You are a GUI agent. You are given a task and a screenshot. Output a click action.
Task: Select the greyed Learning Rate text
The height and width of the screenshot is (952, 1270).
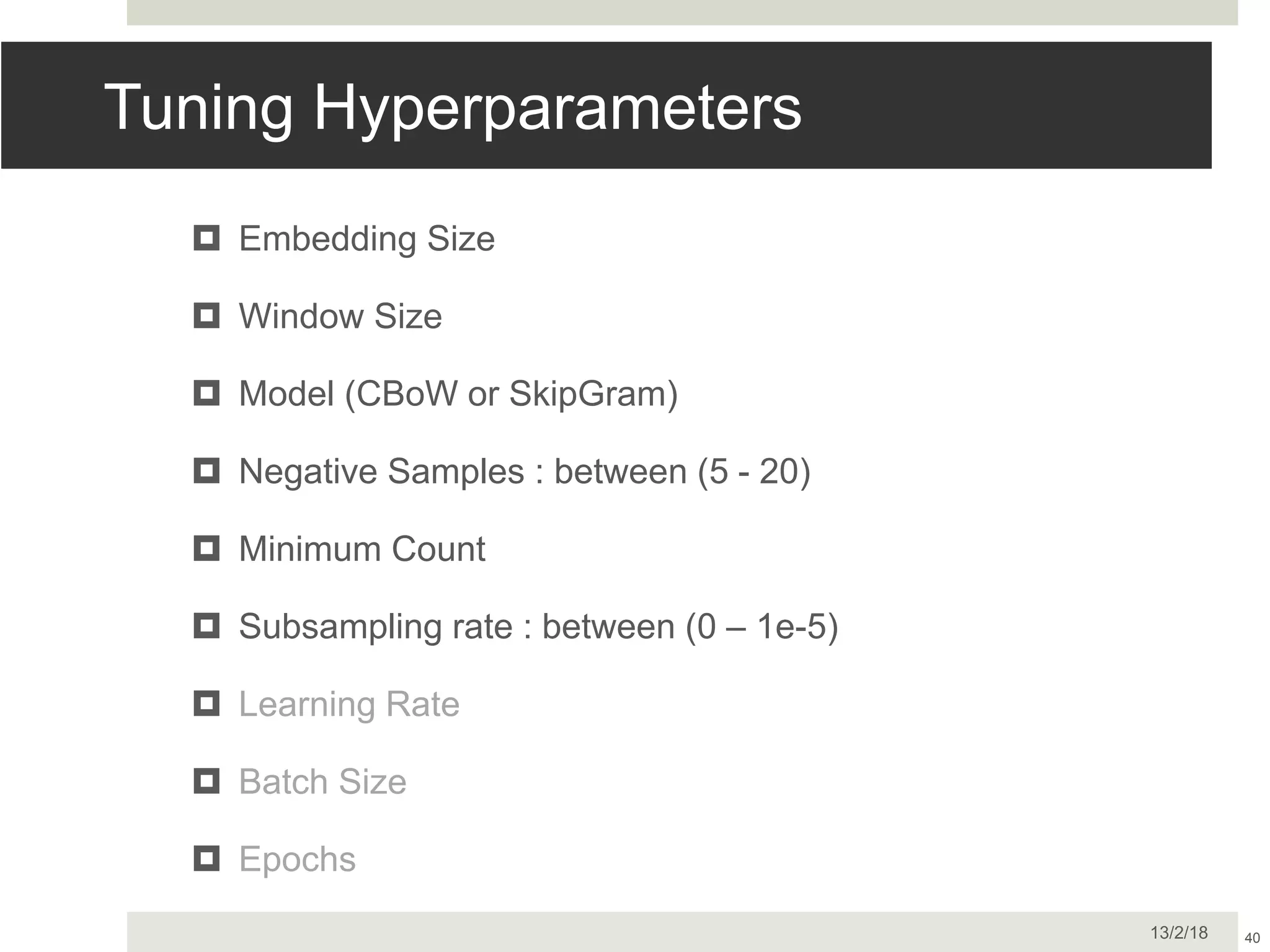pyautogui.click(x=349, y=705)
